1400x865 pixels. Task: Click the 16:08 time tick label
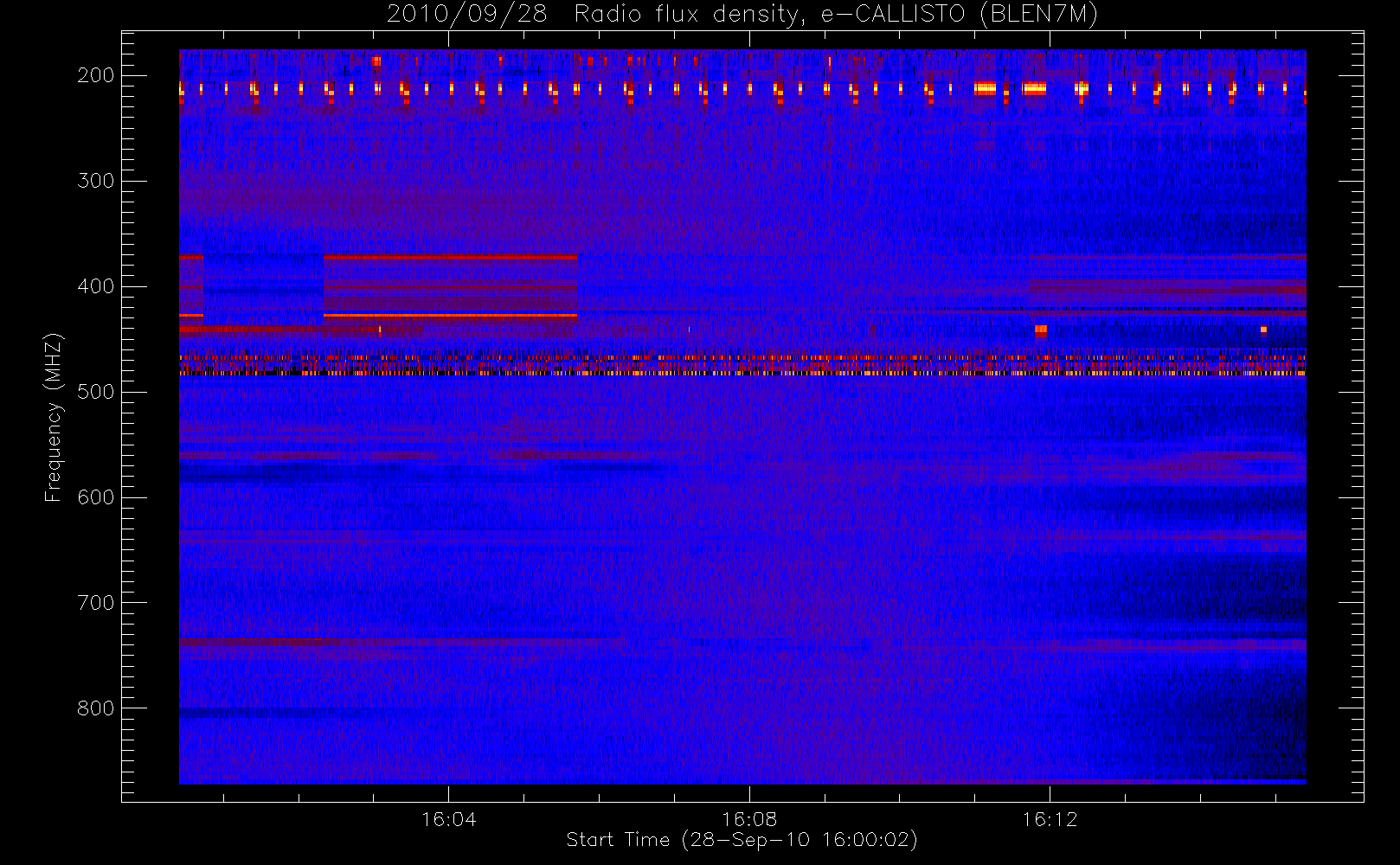(x=749, y=819)
